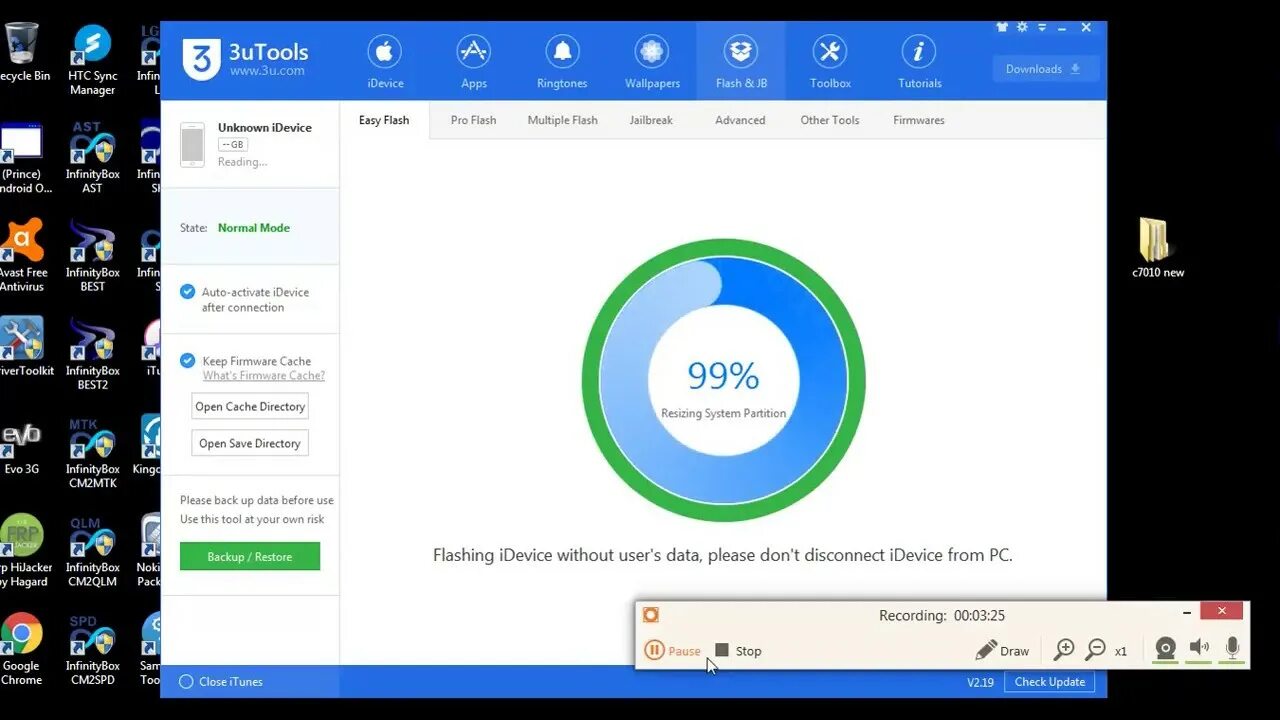Screen dimensions: 1280x720
Task: Switch to the Advanced tab
Action: (x=740, y=120)
